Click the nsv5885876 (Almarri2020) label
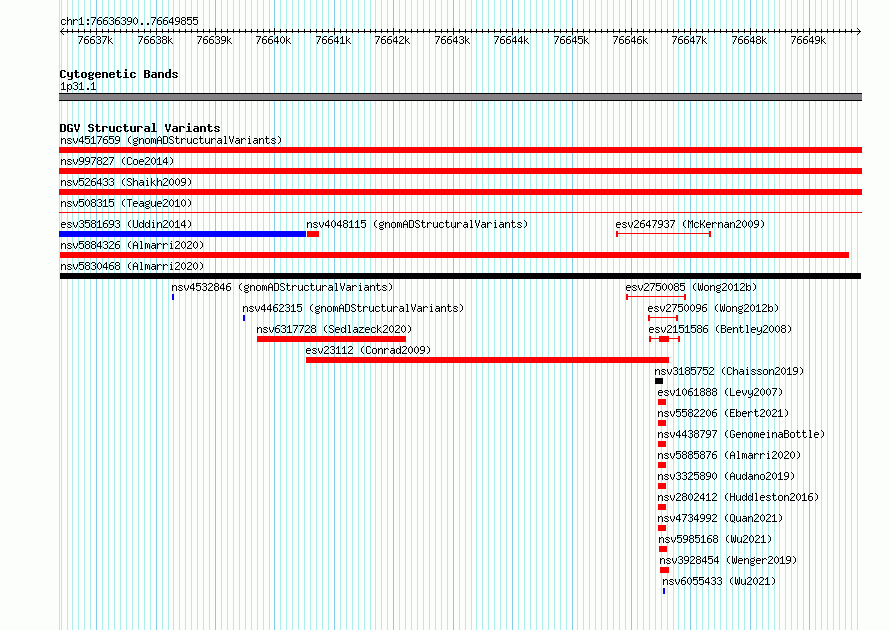The height and width of the screenshot is (630, 890). pyautogui.click(x=729, y=455)
